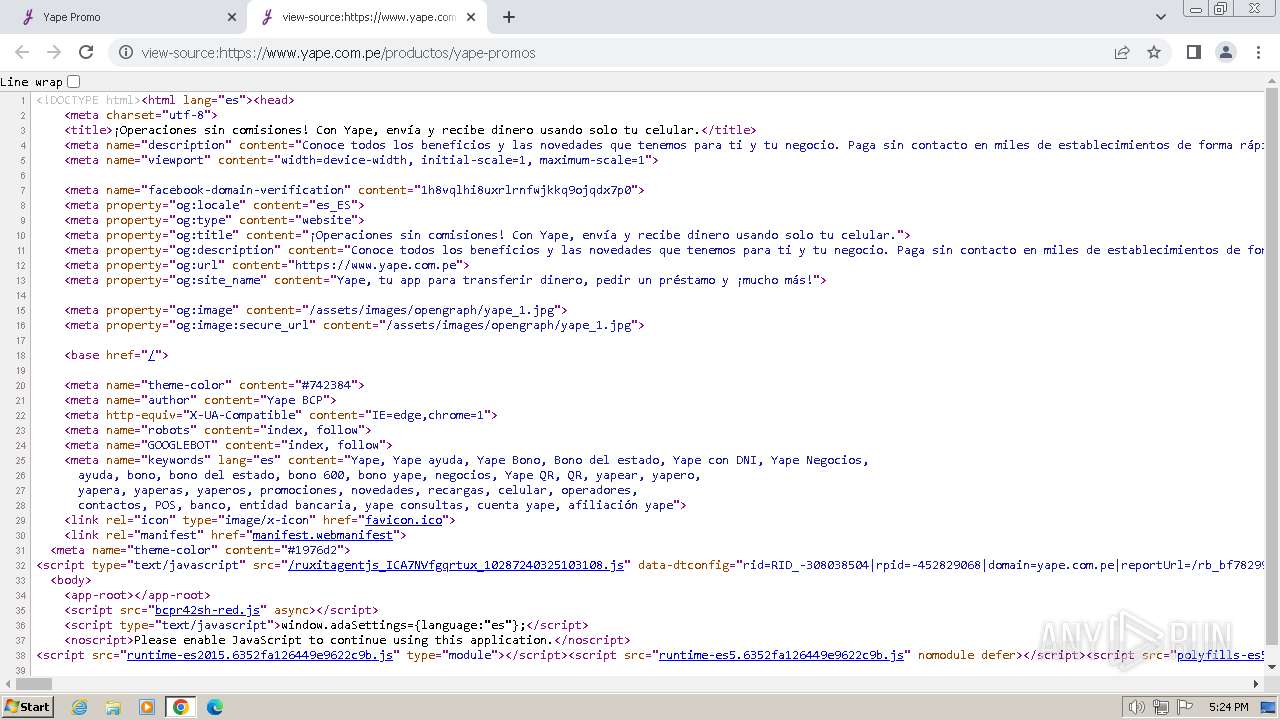Open the Chrome profile avatar menu
The image size is (1280, 720).
[x=1225, y=52]
